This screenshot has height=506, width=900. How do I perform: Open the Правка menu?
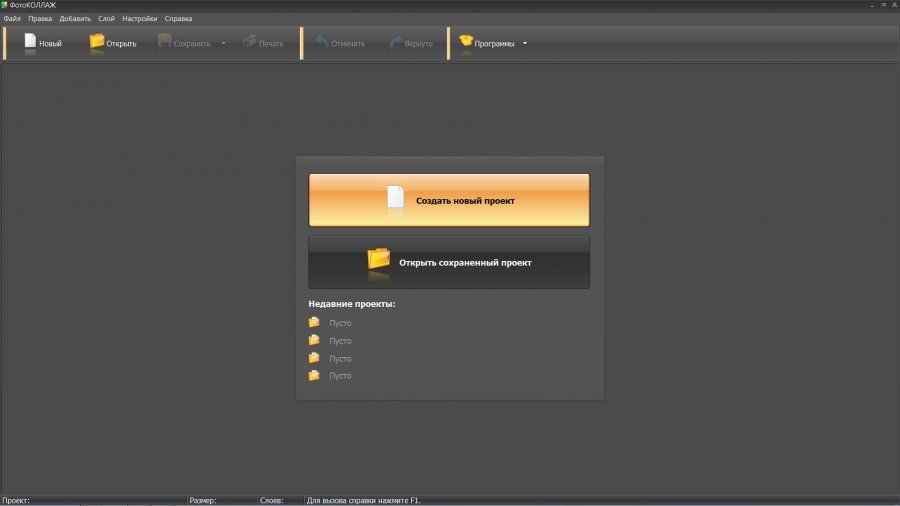point(40,19)
